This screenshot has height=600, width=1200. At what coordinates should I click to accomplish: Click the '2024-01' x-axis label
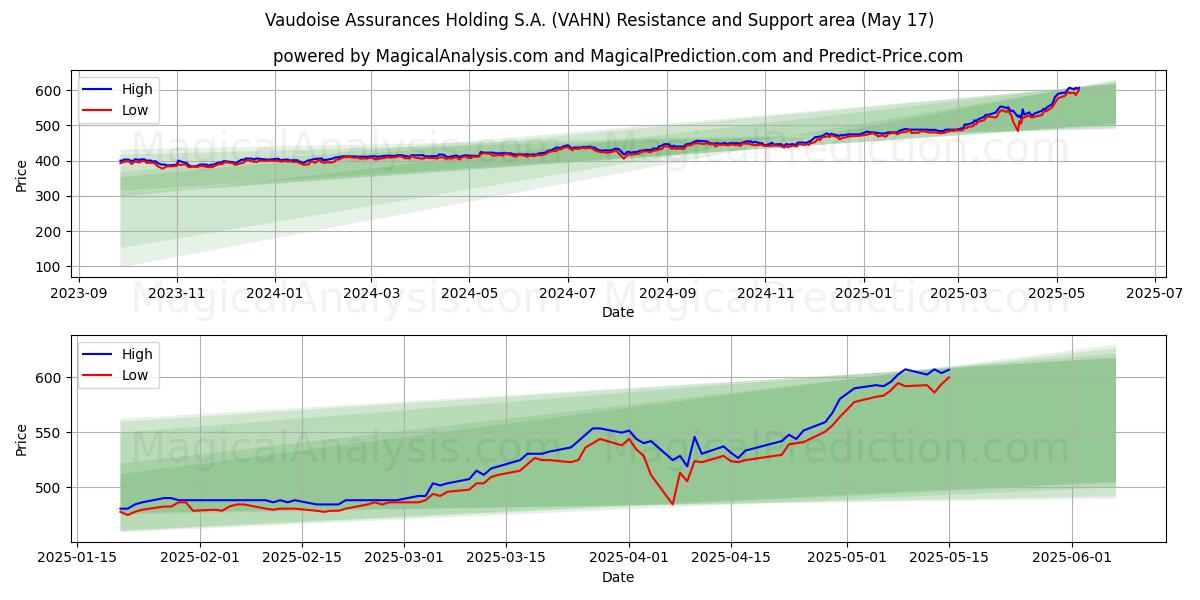(275, 293)
